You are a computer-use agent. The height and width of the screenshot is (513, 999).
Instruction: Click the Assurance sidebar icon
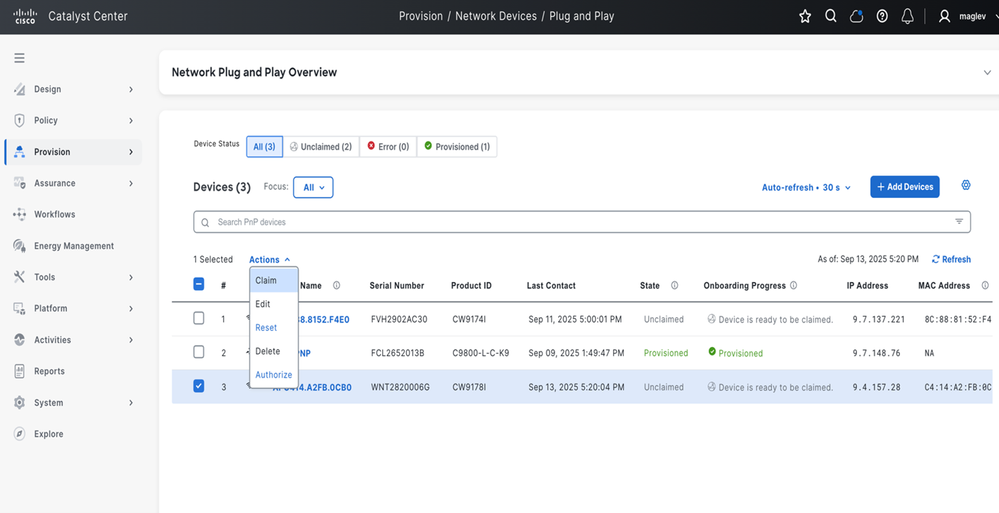(x=19, y=183)
